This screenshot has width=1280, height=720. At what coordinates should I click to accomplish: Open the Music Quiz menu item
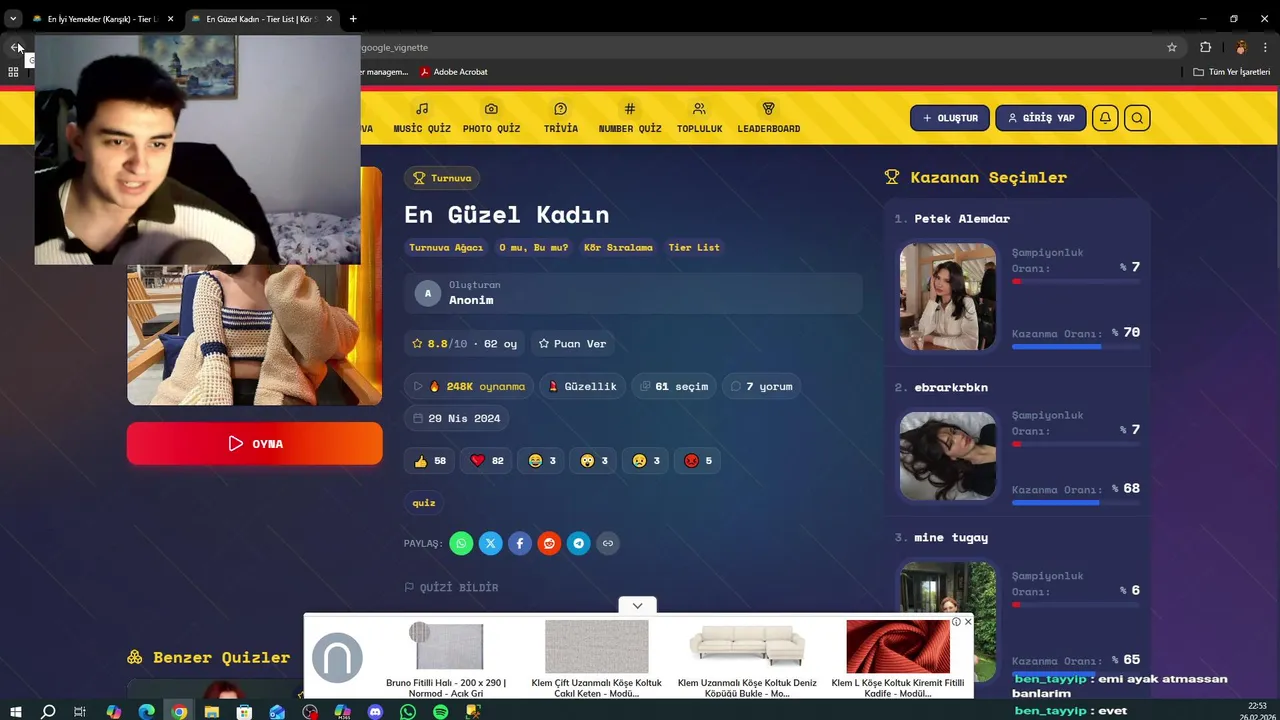click(422, 118)
